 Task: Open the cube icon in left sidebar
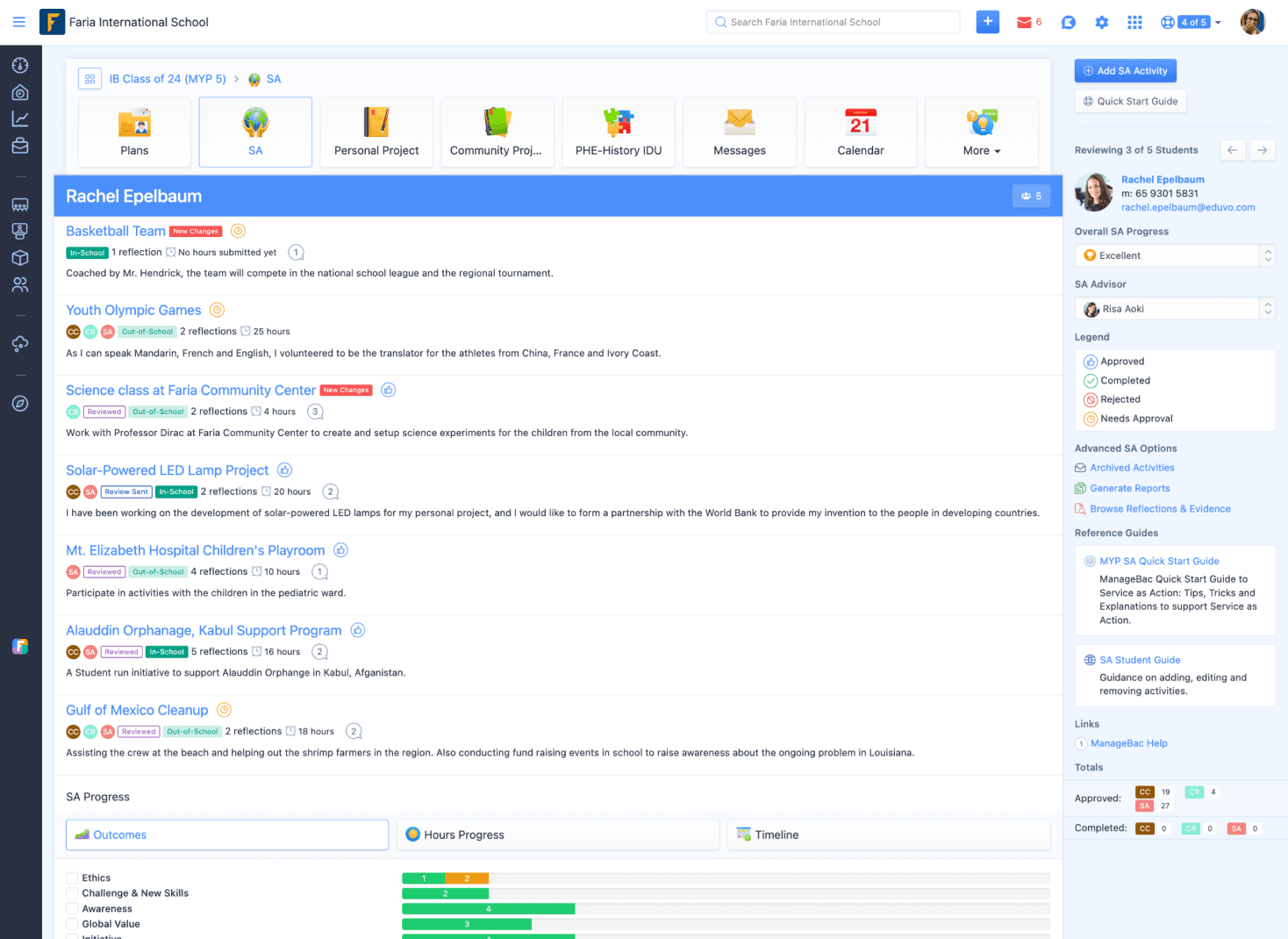20,258
